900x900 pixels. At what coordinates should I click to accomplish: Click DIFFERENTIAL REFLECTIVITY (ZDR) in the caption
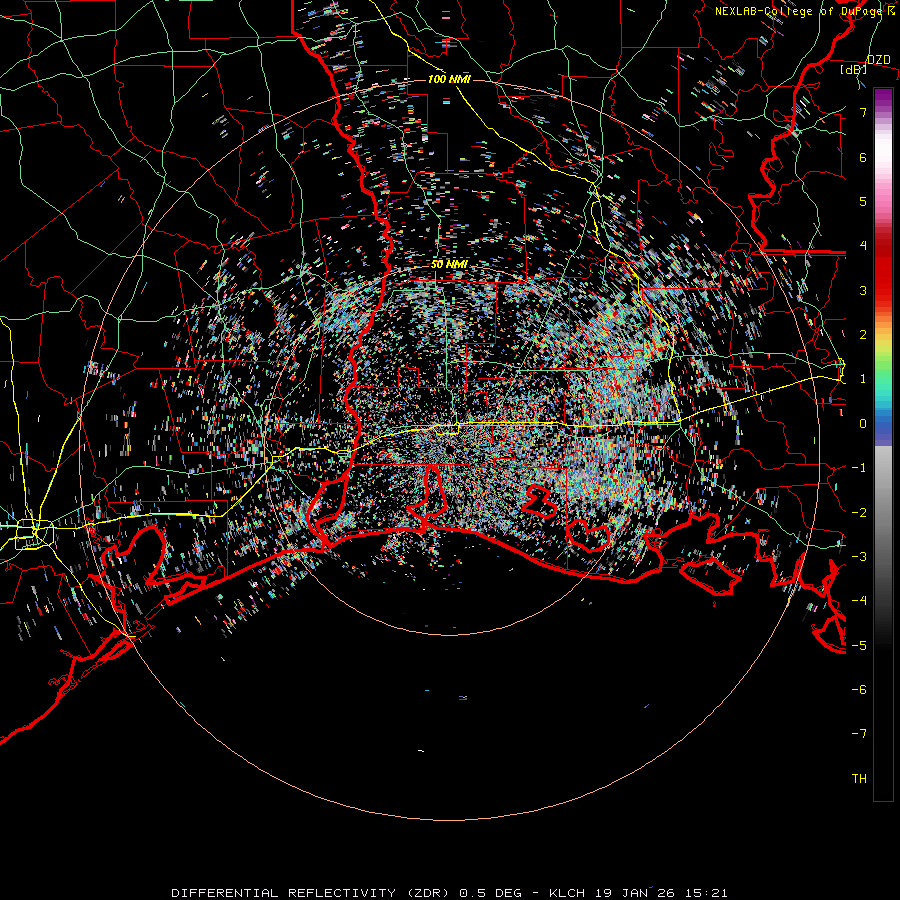(312, 893)
